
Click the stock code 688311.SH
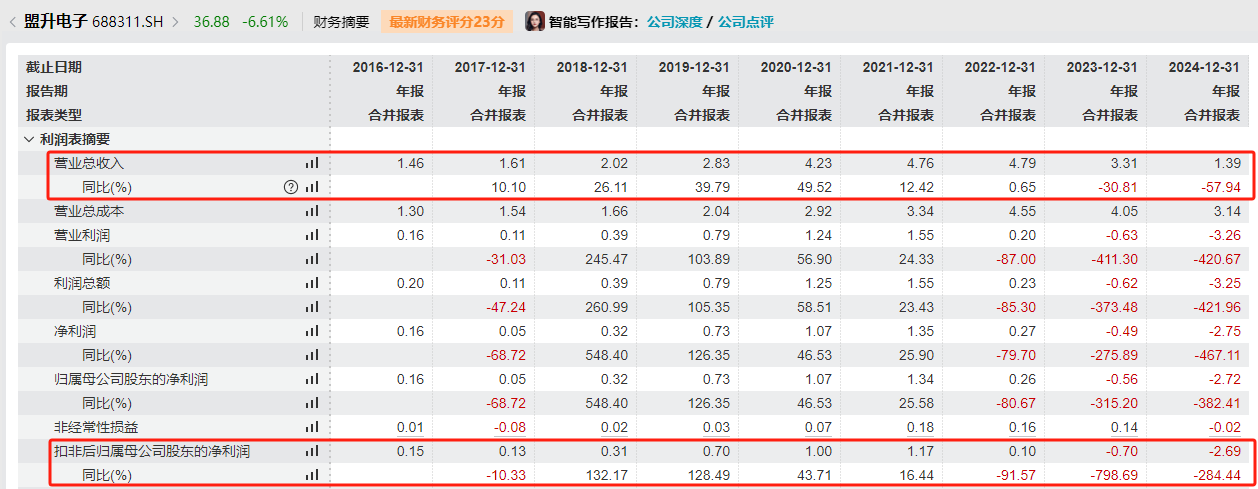click(129, 21)
